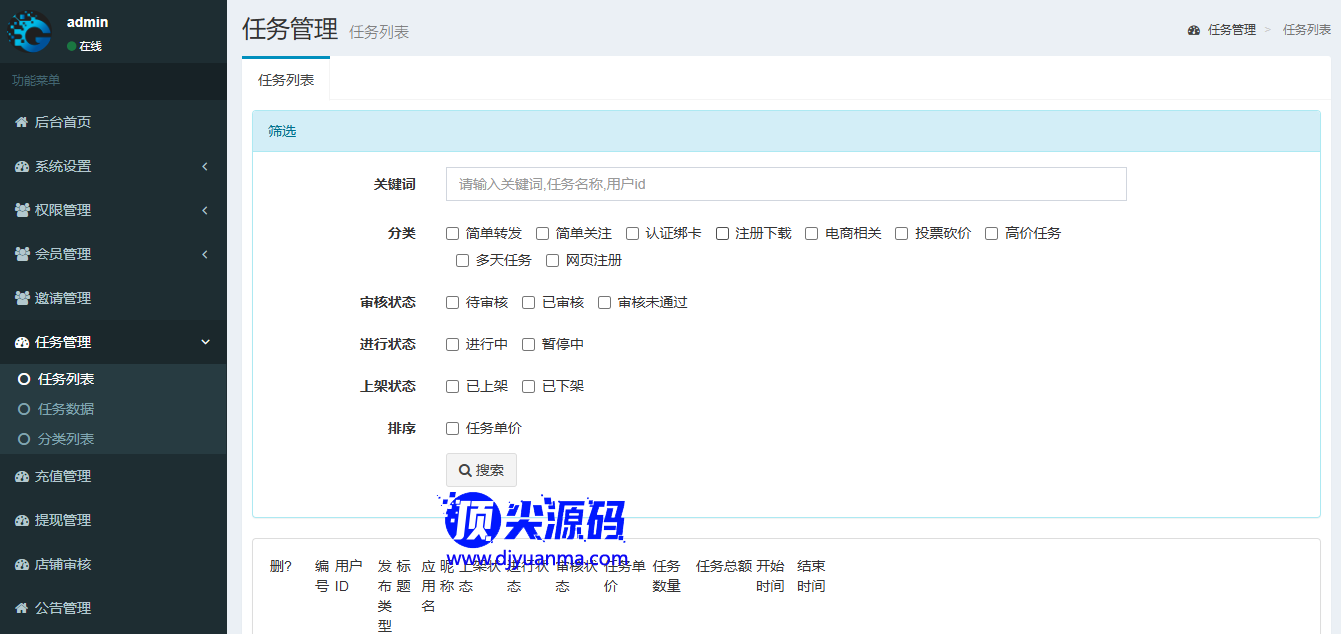The image size is (1341, 634).
Task: Open 任务数据 in the sidebar
Action: pyautogui.click(x=65, y=409)
